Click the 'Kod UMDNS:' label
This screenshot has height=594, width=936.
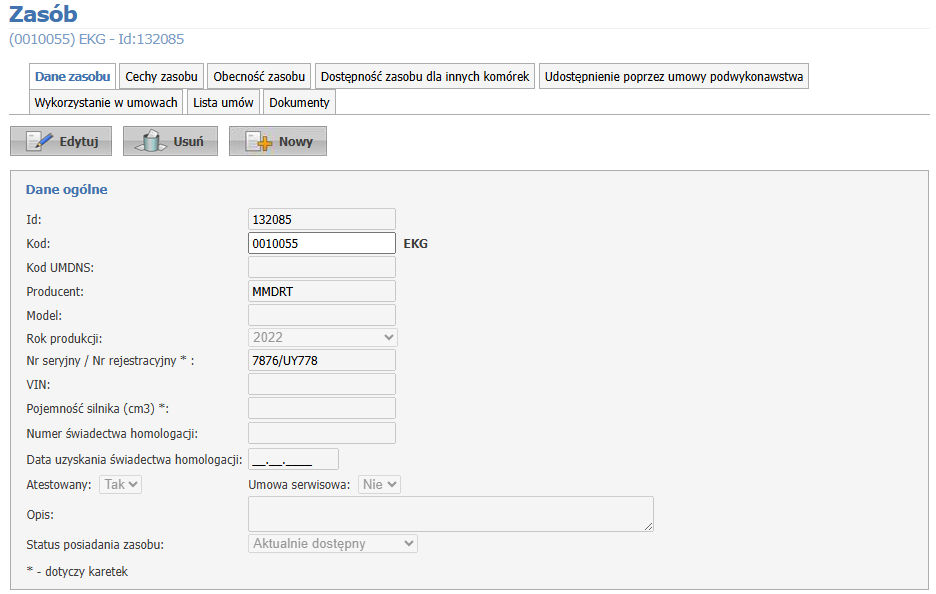[x=60, y=267]
